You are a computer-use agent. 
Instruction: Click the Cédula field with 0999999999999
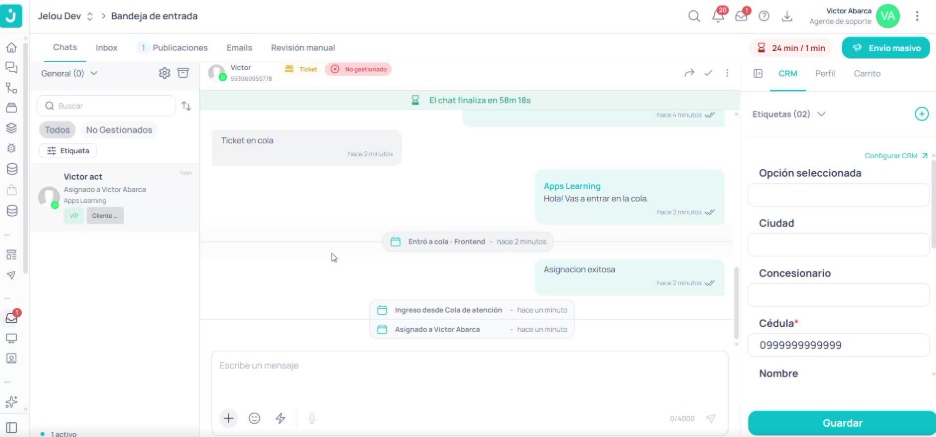(x=839, y=345)
